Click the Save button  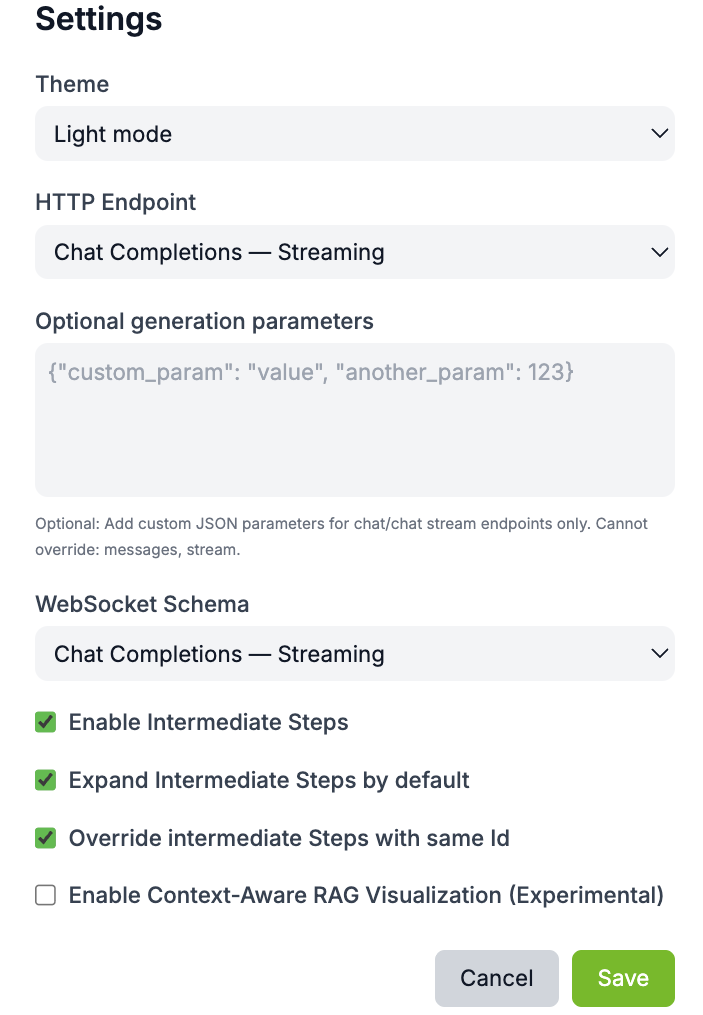[x=623, y=978]
